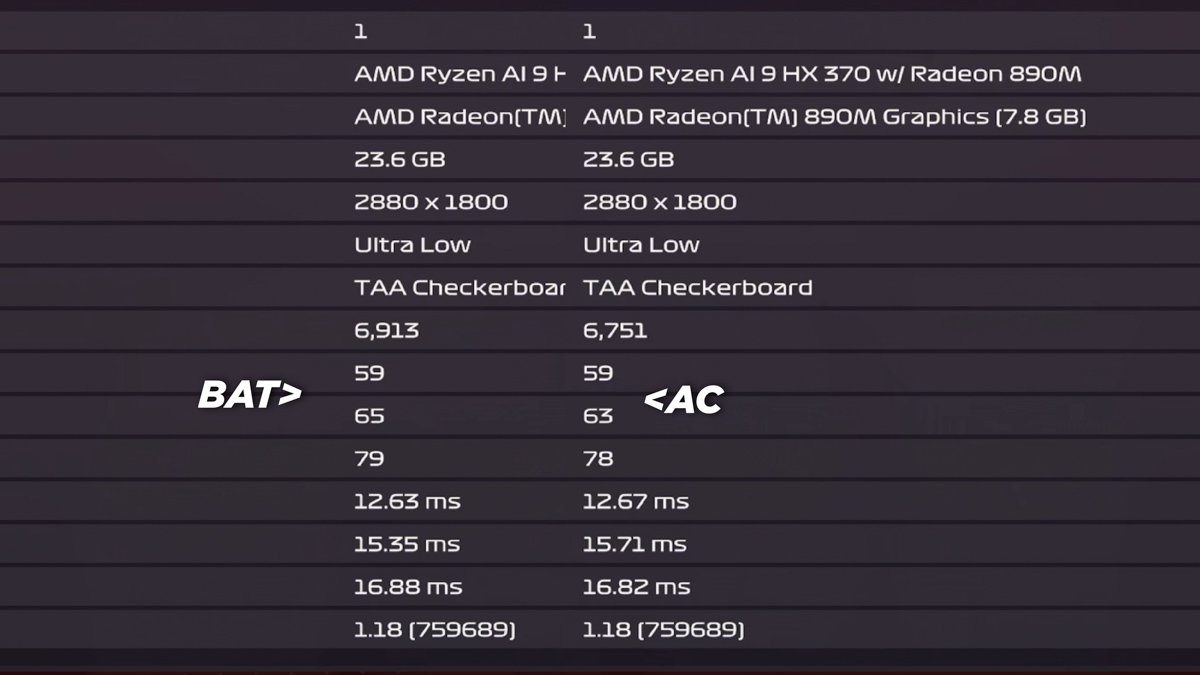Select the AC column Ultra Low preset

(641, 245)
